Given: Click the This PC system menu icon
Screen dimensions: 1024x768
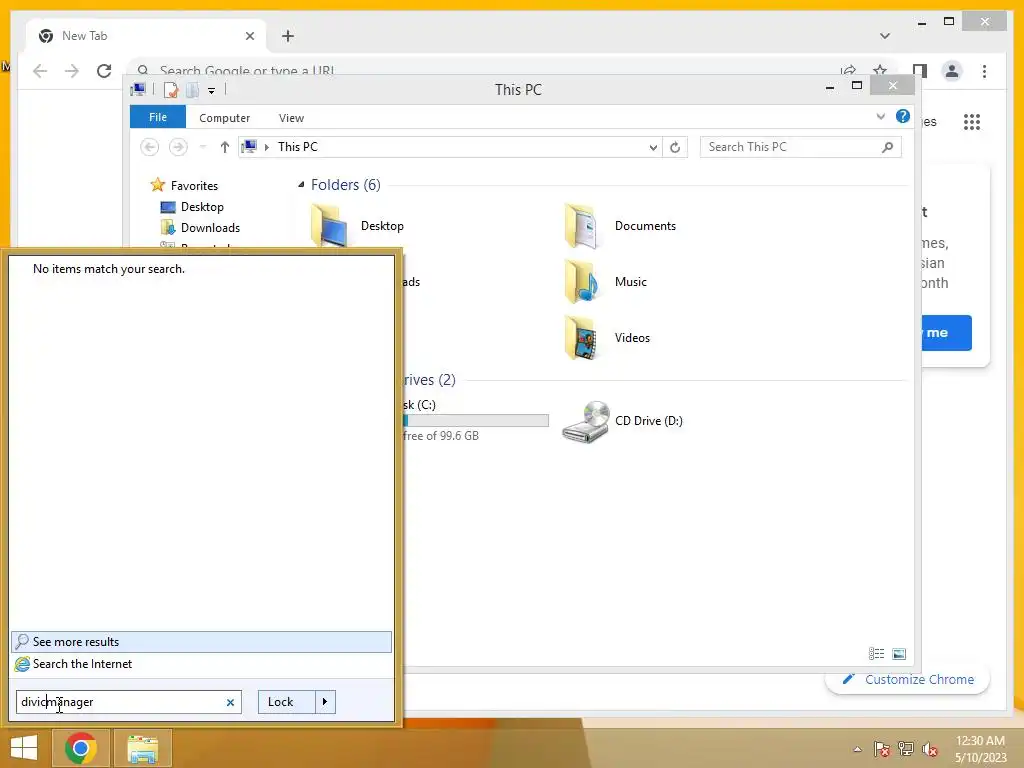Looking at the screenshot, I should pyautogui.click(x=138, y=89).
